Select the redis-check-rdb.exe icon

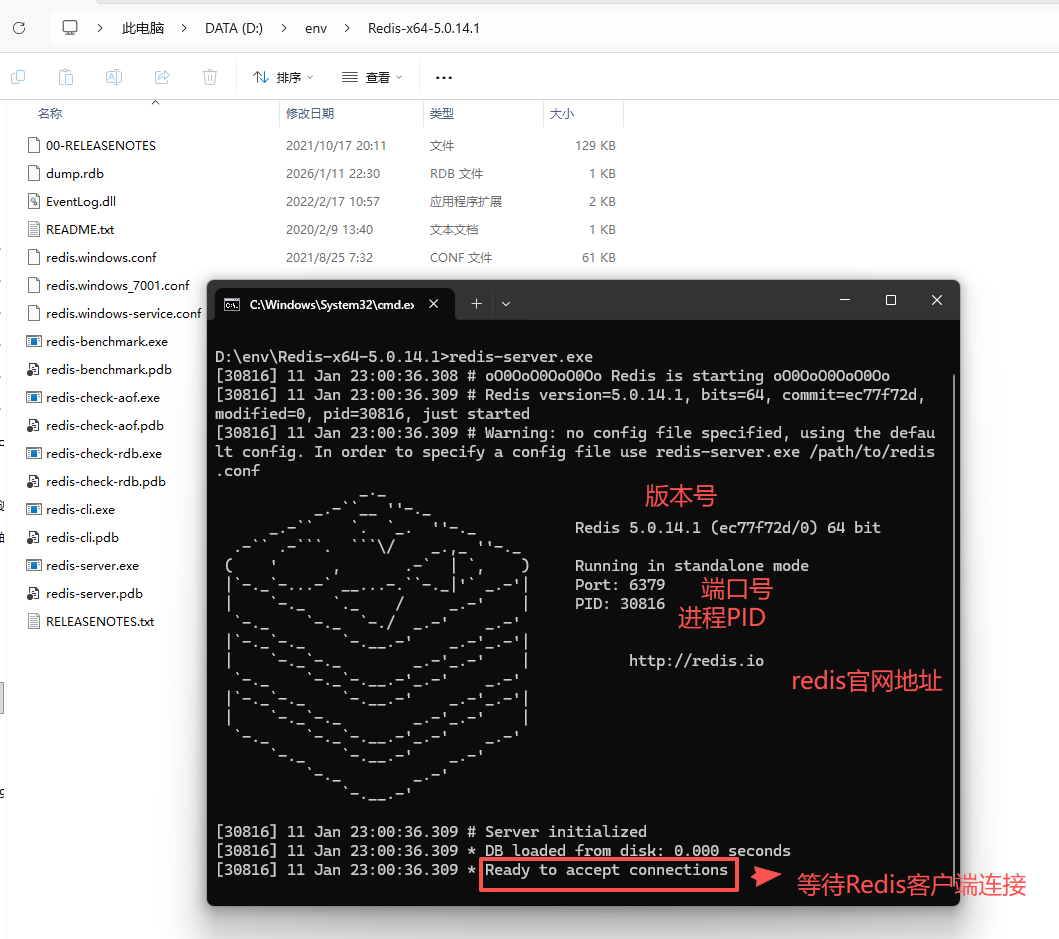tap(34, 454)
